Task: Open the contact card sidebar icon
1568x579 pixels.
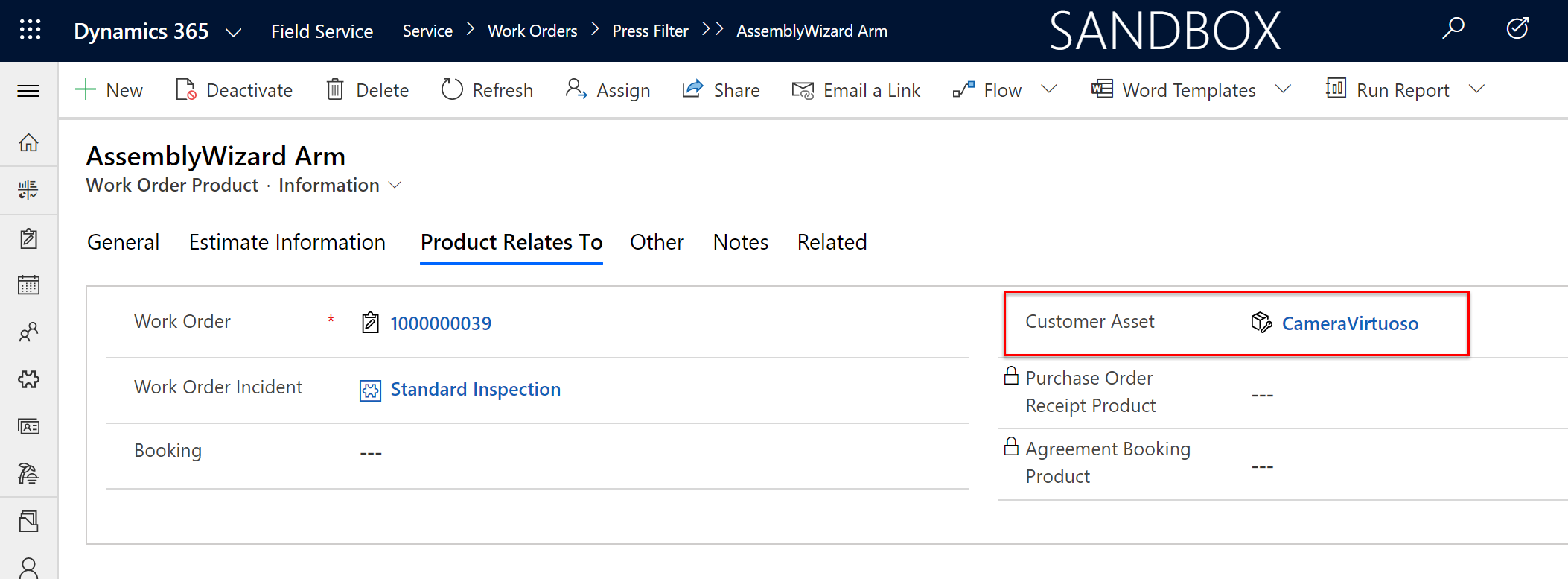Action: pyautogui.click(x=28, y=426)
